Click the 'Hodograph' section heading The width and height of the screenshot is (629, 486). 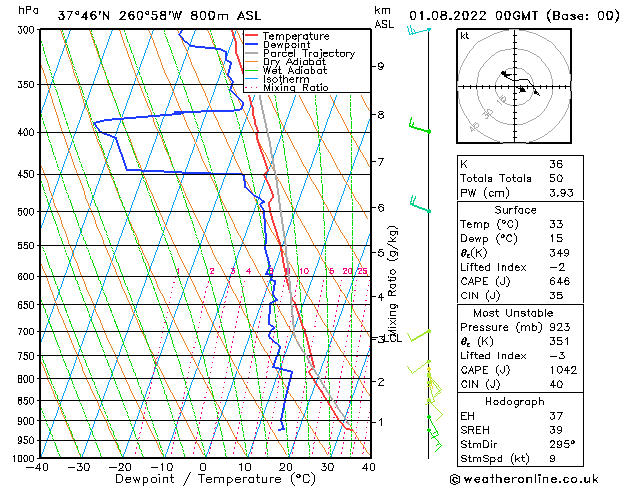tap(515, 401)
